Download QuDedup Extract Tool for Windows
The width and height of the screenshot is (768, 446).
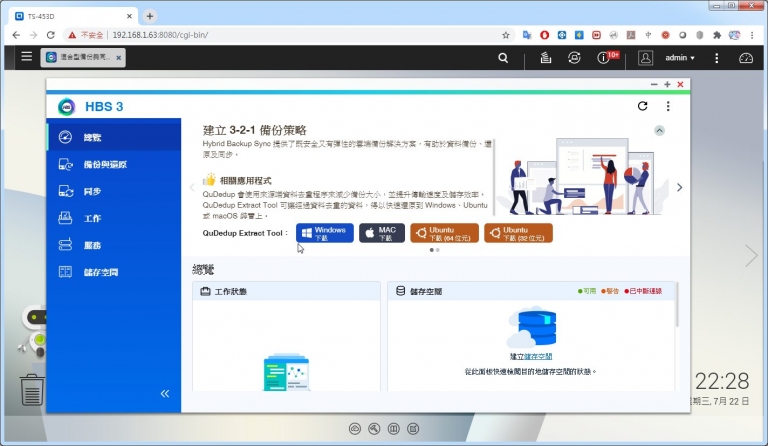click(325, 233)
